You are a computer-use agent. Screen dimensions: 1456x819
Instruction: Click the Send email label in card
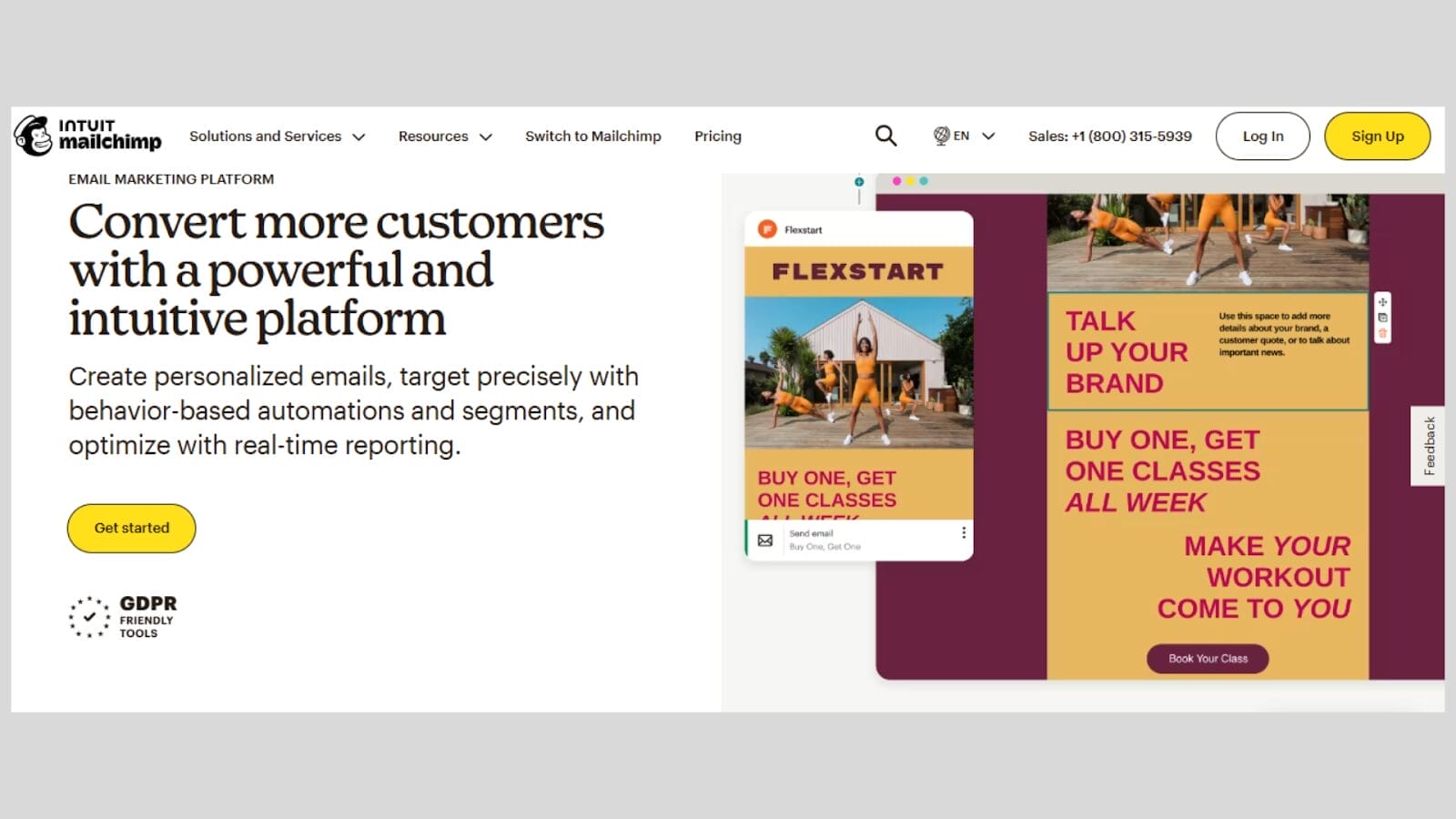coord(811,533)
